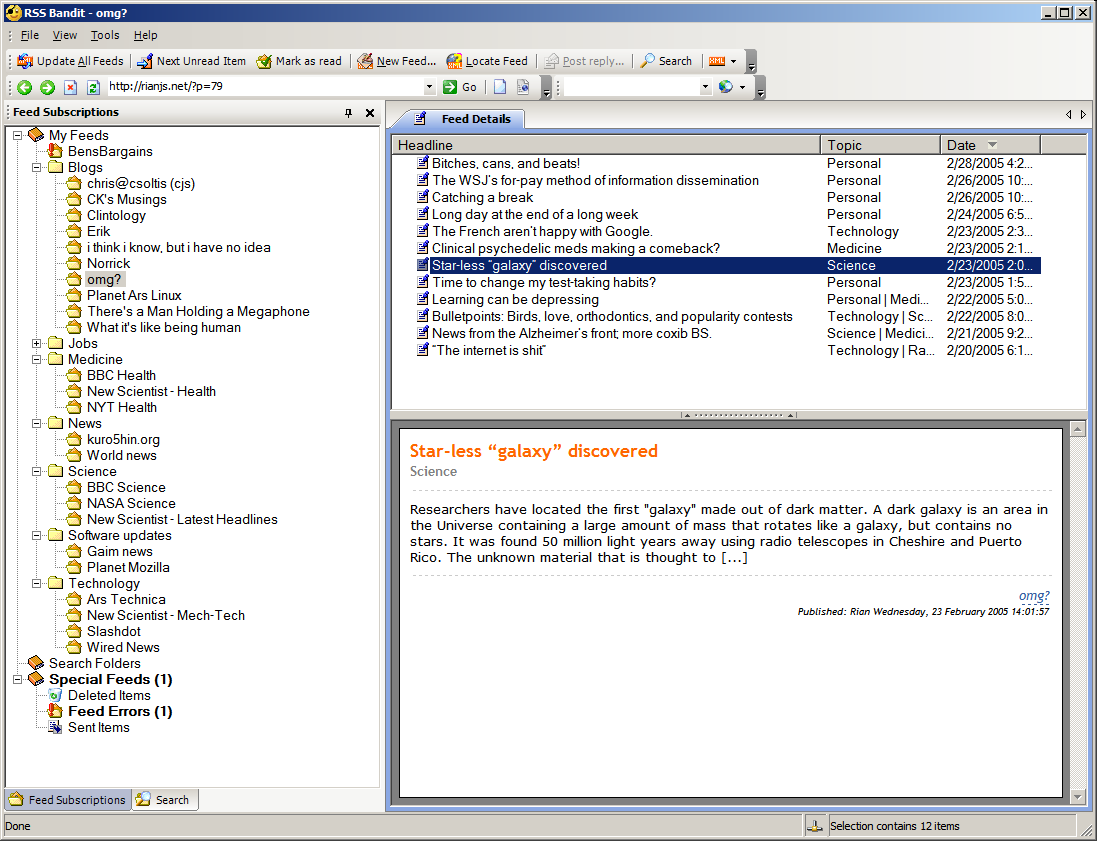Screen dimensions: 1097x841
Task: Select the 'Clinical psychedelic meds making a comeback?' headline
Action: pyautogui.click(x=576, y=248)
